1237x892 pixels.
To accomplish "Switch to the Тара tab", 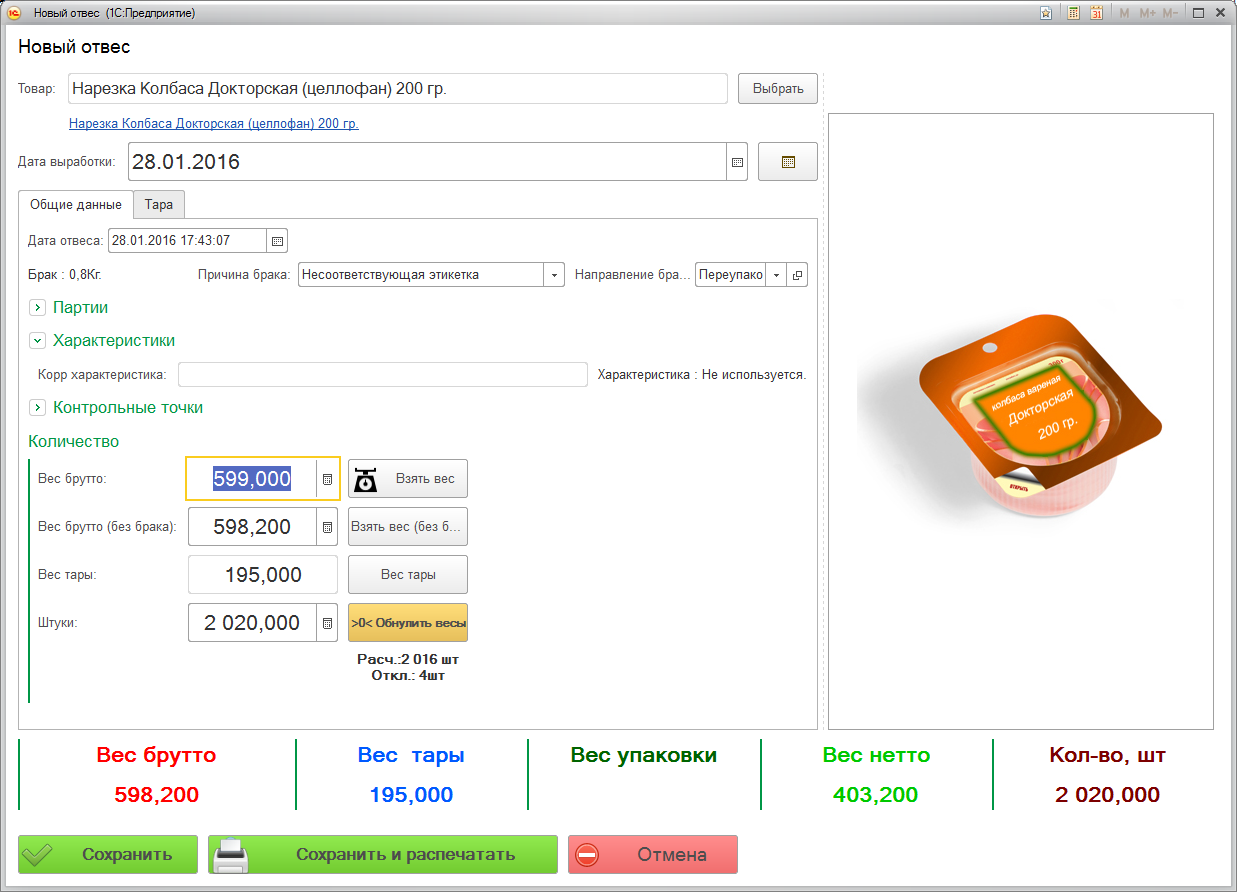I will [159, 204].
